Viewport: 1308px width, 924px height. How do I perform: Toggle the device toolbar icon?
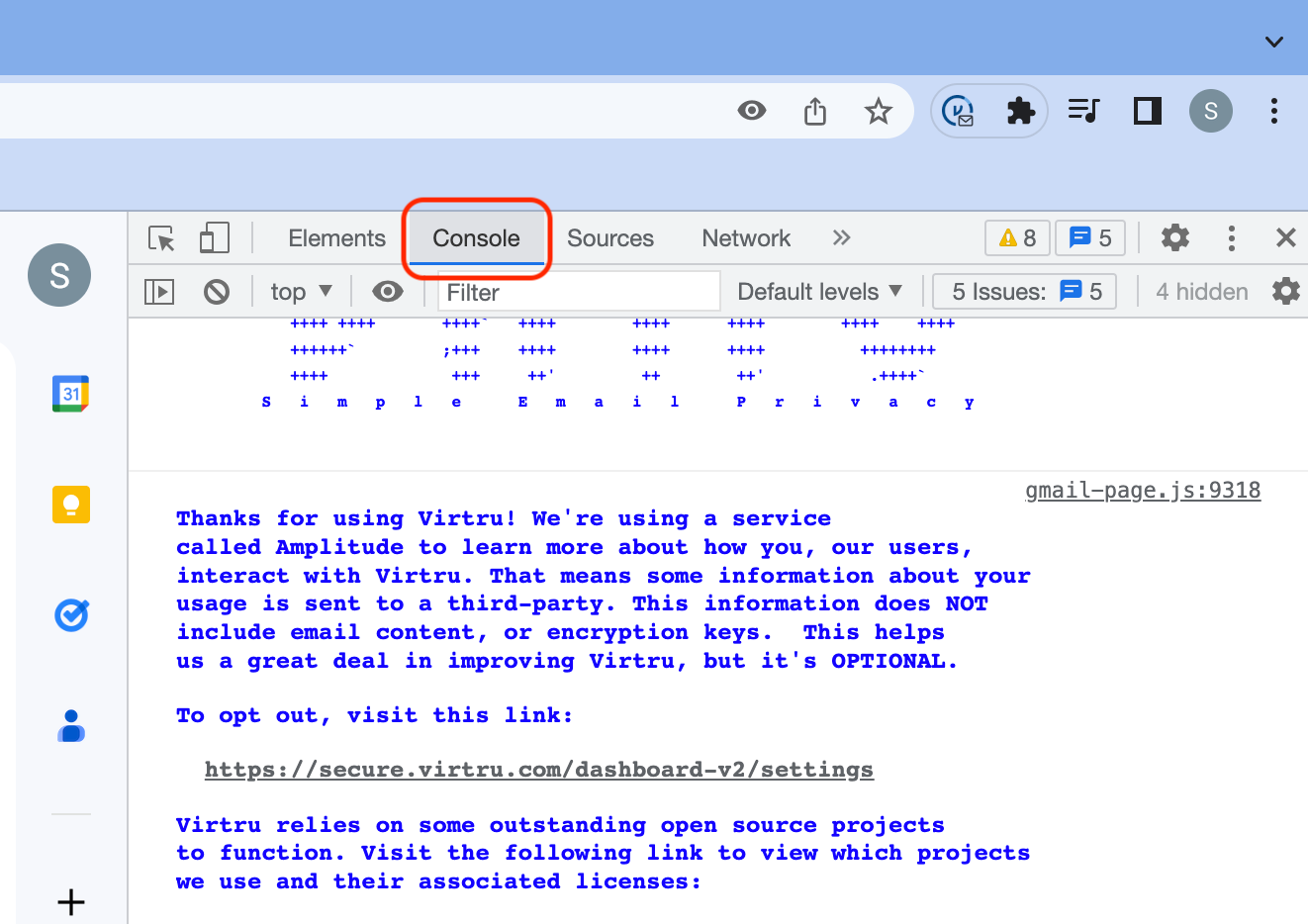(x=214, y=238)
